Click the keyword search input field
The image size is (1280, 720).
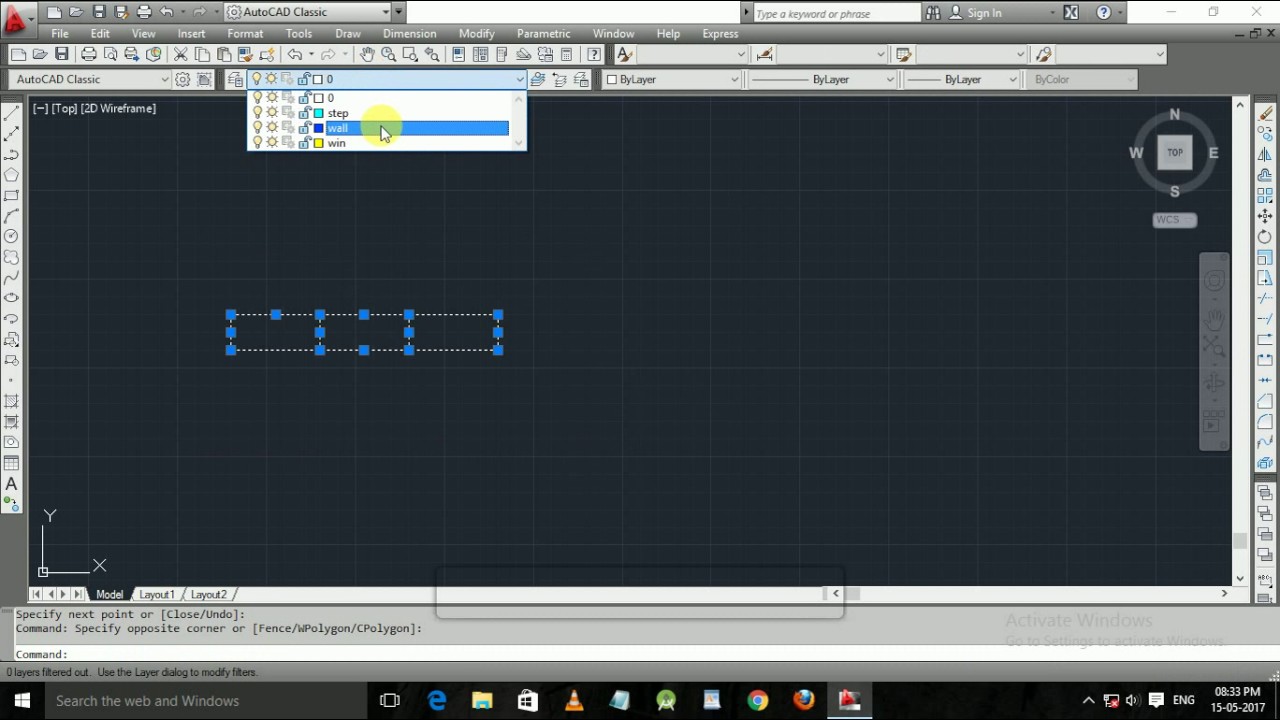point(836,13)
